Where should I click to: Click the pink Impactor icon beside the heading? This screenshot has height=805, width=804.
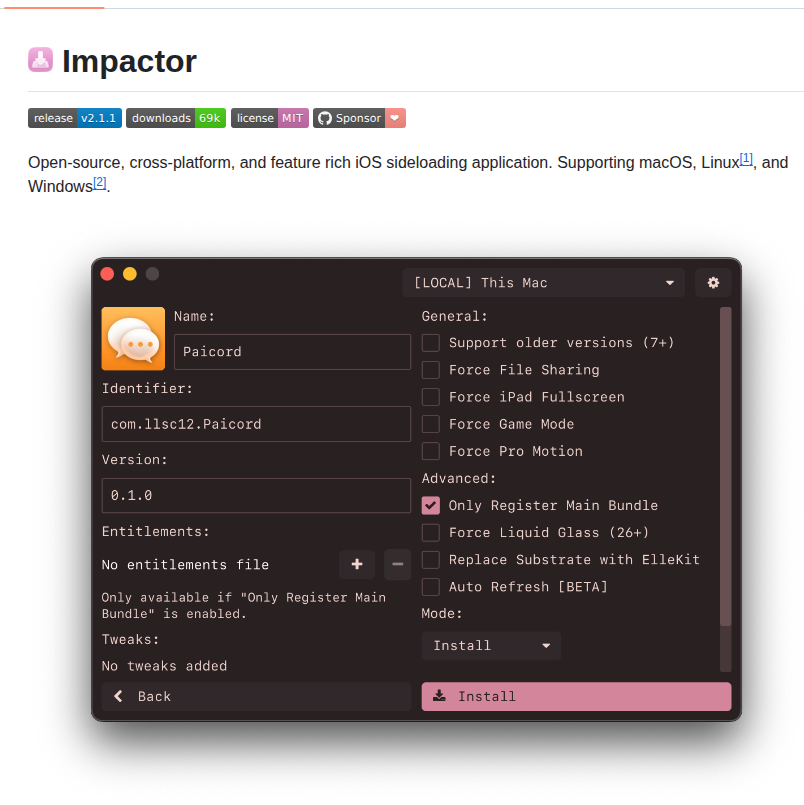point(38,60)
